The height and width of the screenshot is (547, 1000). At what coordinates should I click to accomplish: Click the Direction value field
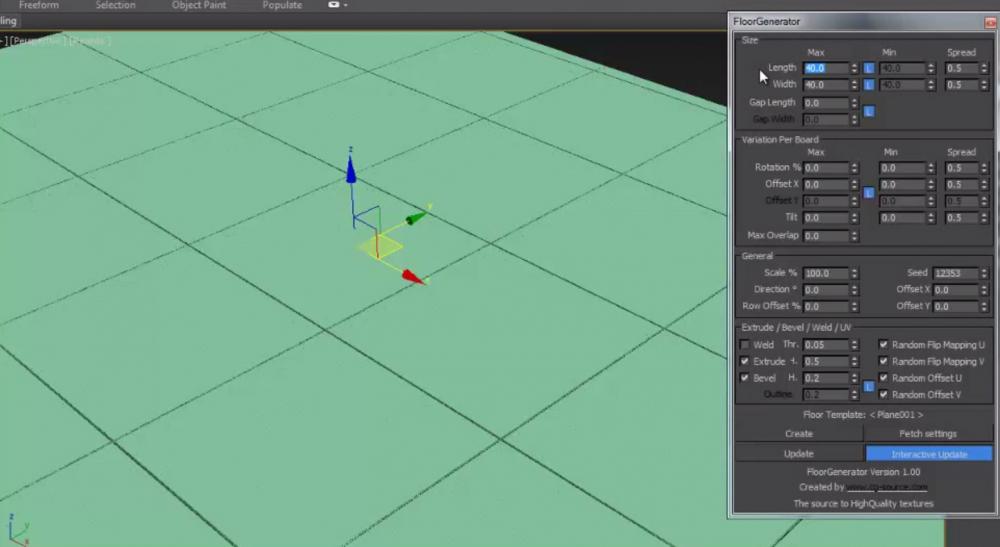[826, 290]
